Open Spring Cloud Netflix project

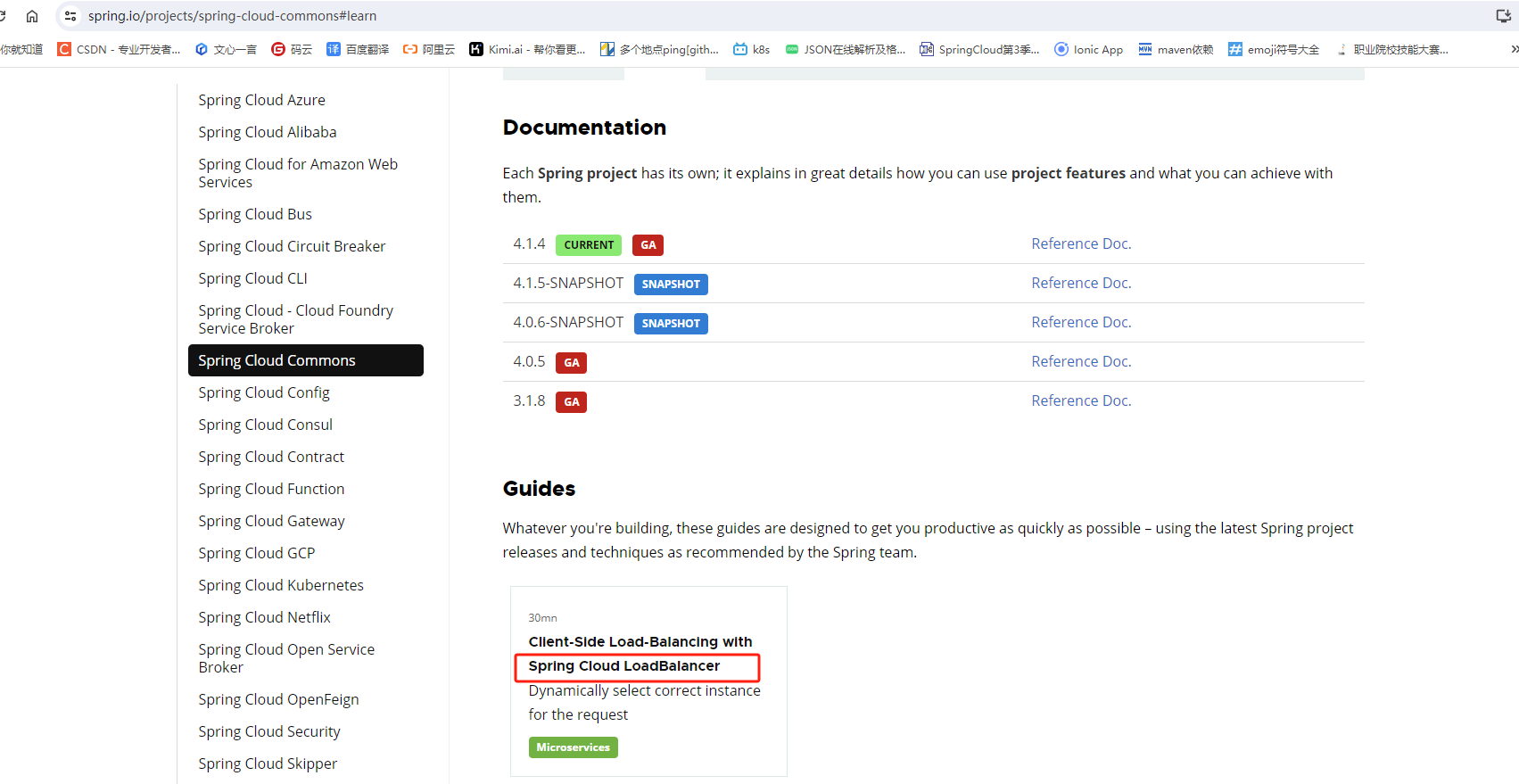tap(264, 617)
